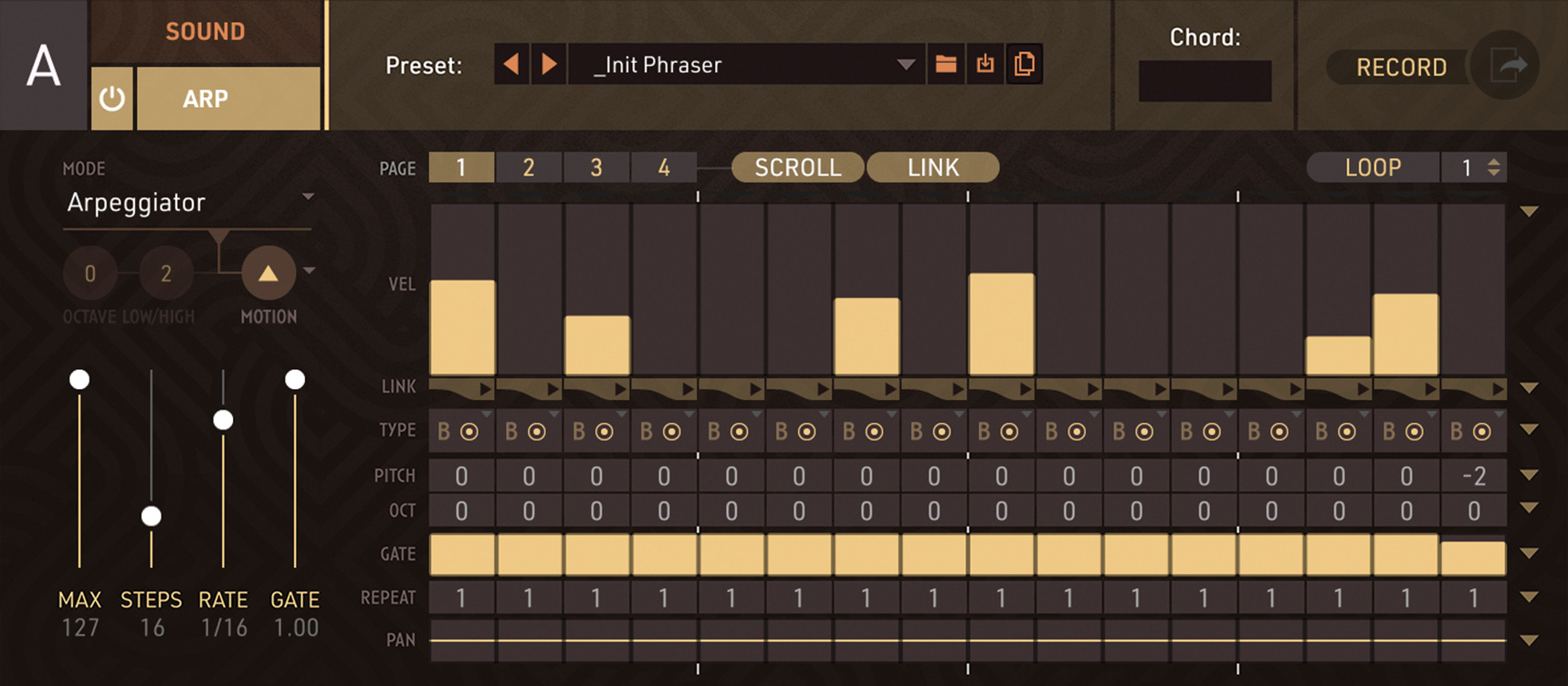
Task: Expand the PITCH row menu arrow
Action: click(x=1530, y=475)
